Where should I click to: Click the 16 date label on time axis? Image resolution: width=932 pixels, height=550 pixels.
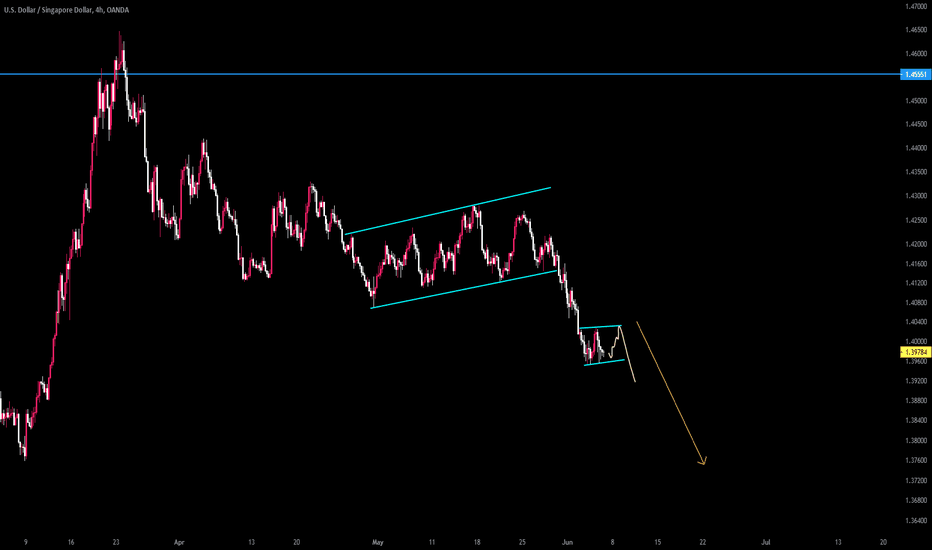tap(71, 542)
